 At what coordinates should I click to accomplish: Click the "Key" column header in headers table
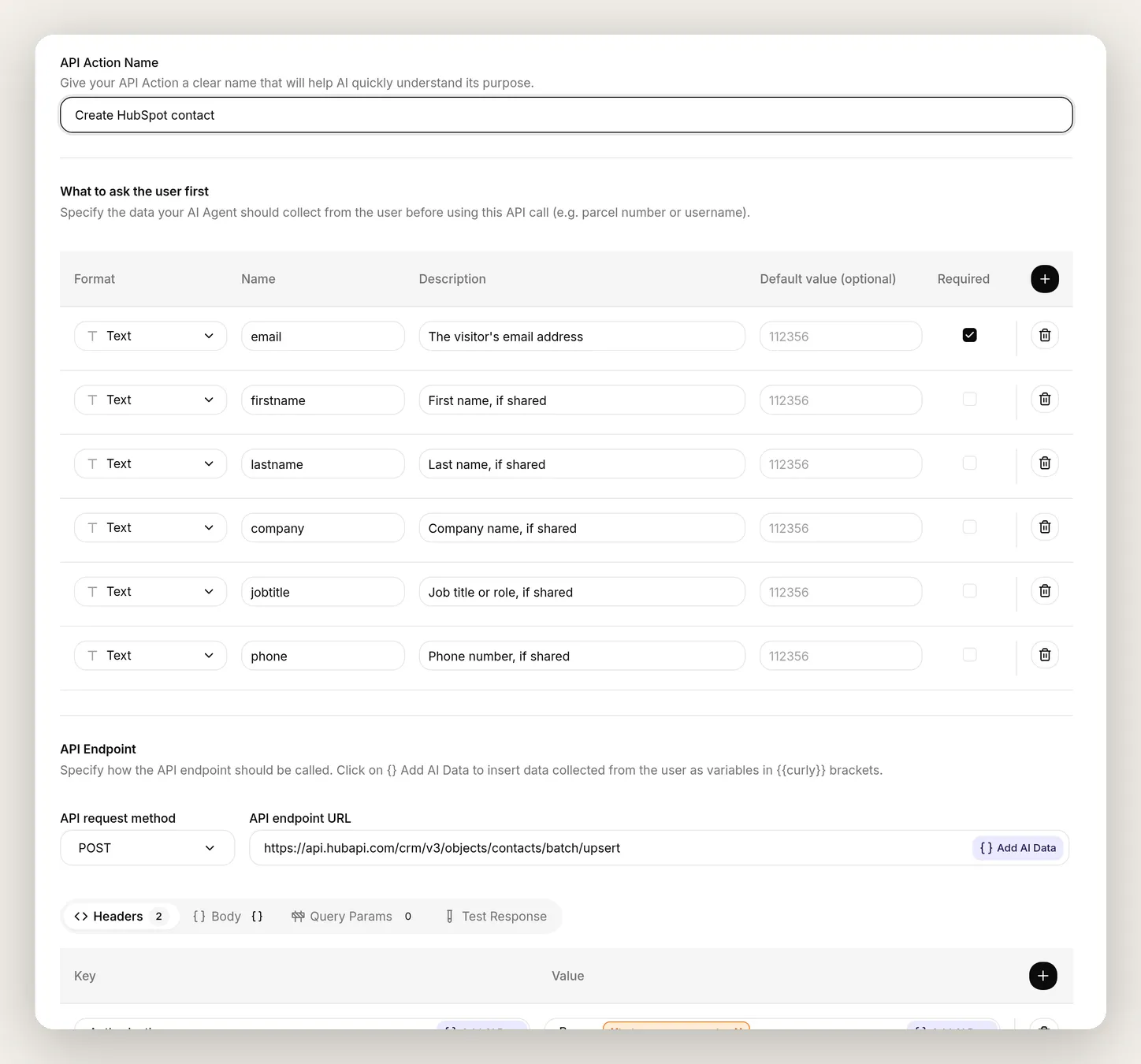pyautogui.click(x=84, y=976)
